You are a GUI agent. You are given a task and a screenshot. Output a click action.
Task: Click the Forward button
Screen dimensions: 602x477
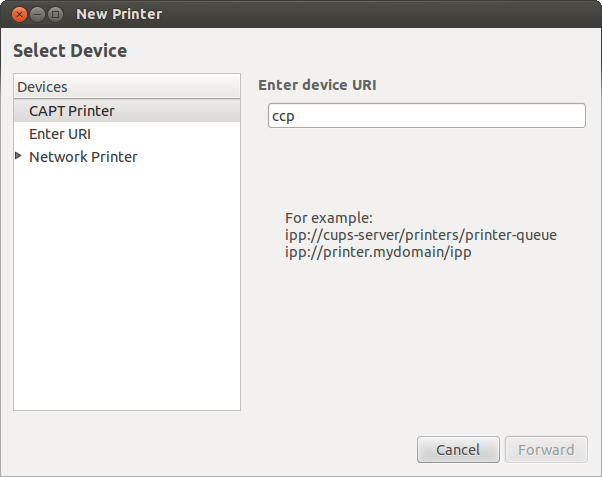point(546,449)
